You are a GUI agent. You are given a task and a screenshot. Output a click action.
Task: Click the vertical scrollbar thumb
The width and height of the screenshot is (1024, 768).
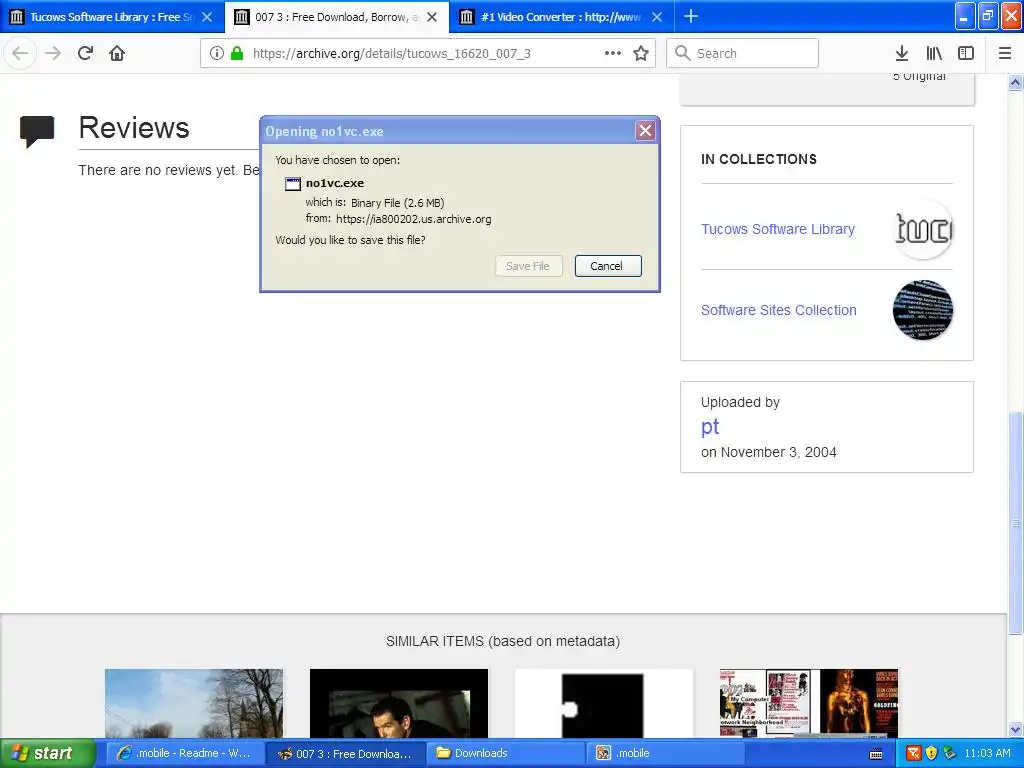[1016, 522]
